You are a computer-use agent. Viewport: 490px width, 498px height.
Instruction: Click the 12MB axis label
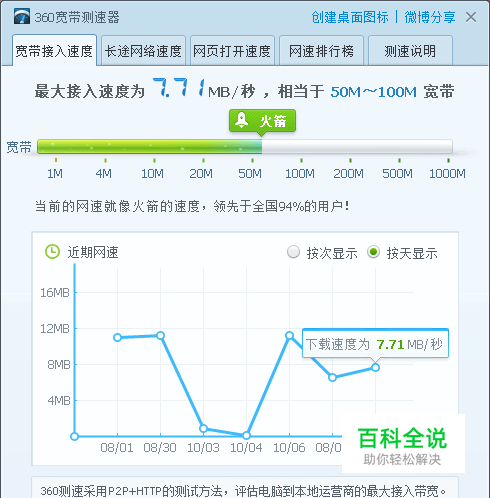point(55,329)
